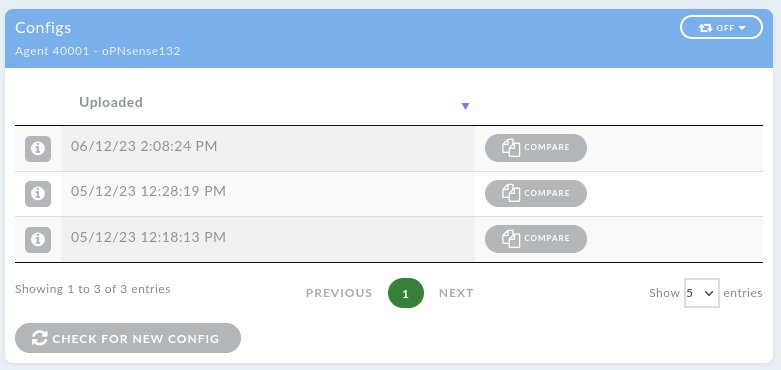Click the retweet-style auto-refresh icon
The height and width of the screenshot is (370, 781).
705,28
